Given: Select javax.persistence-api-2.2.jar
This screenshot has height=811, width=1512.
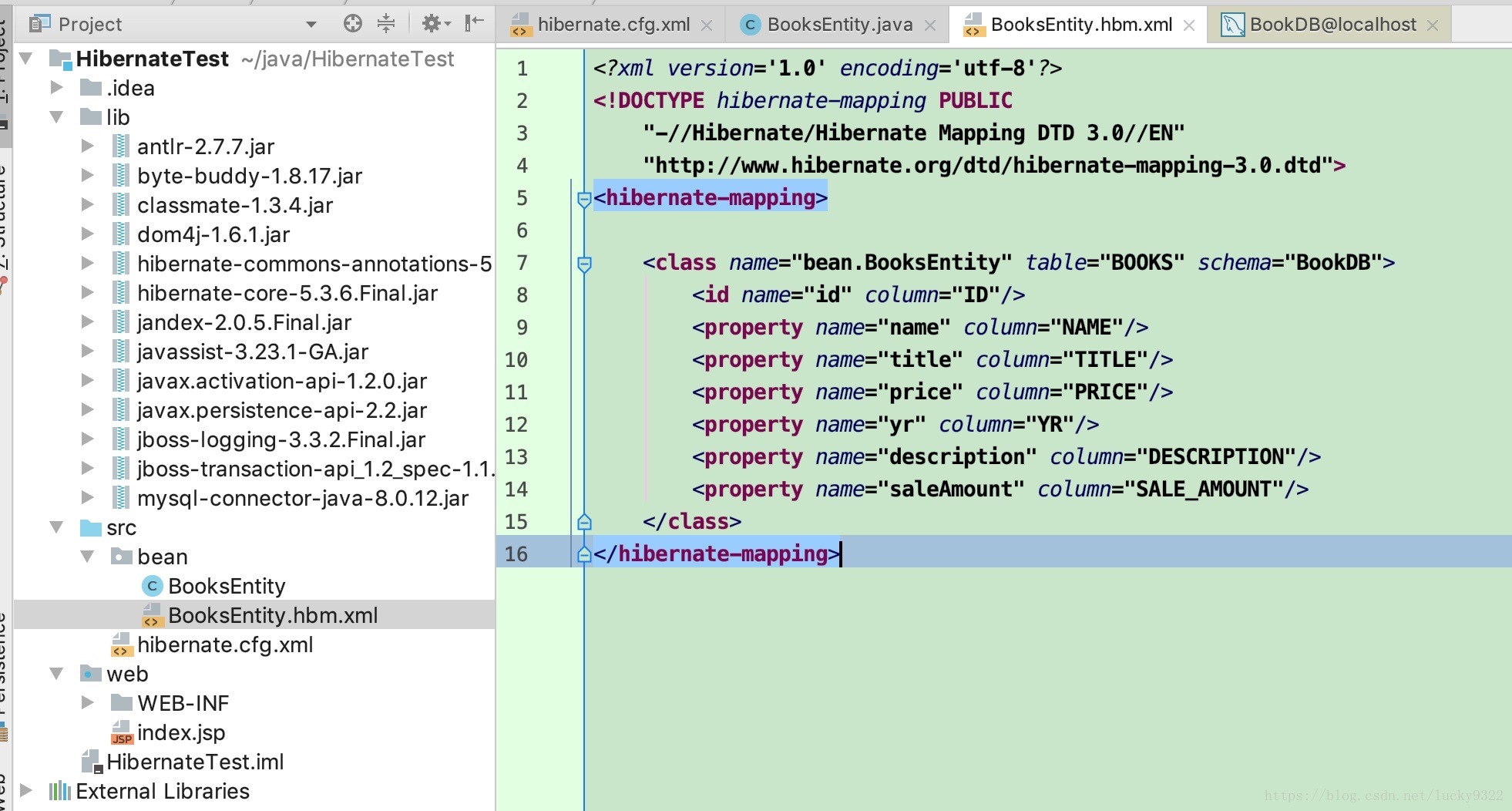Looking at the screenshot, I should point(282,410).
